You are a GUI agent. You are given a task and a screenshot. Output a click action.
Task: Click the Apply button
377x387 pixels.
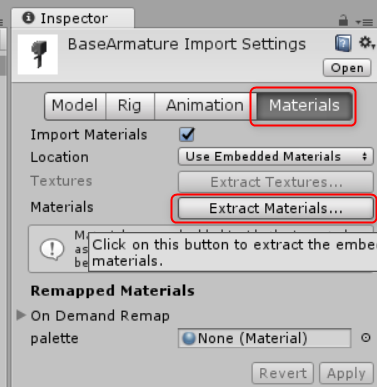tap(346, 373)
